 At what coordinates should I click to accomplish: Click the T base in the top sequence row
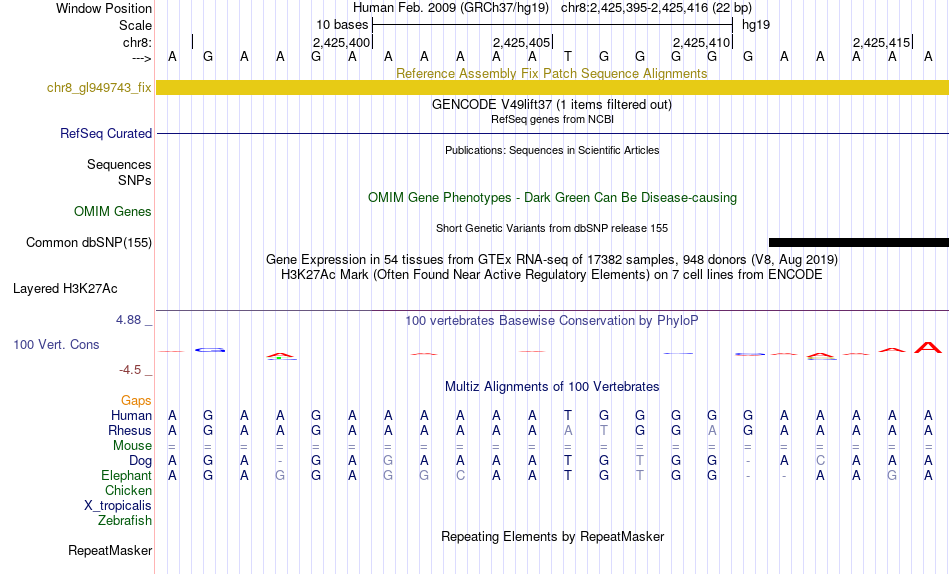[x=568, y=56]
